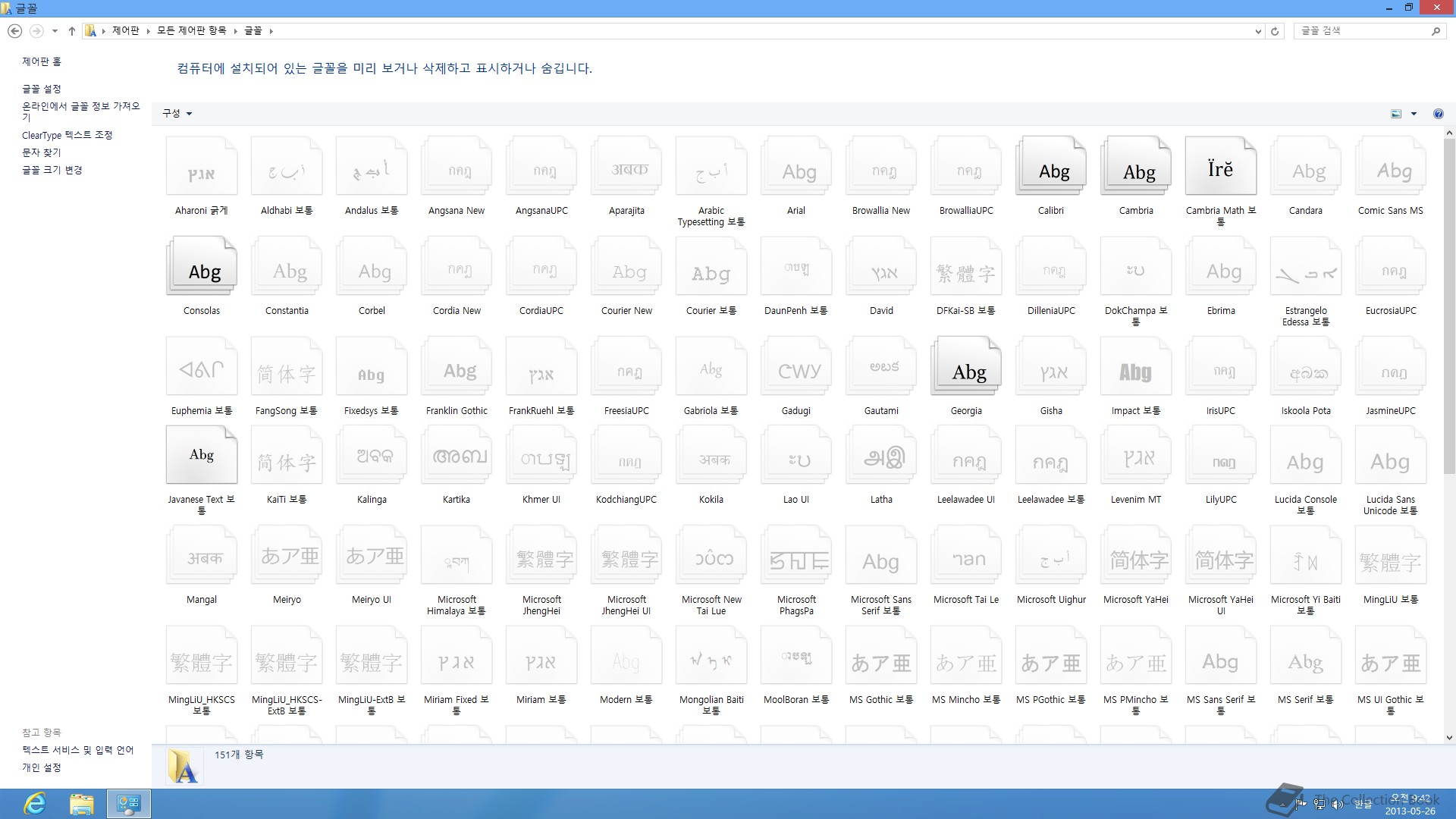Open the 구성 organize dropdown
This screenshot has height=819, width=1456.
coord(177,113)
